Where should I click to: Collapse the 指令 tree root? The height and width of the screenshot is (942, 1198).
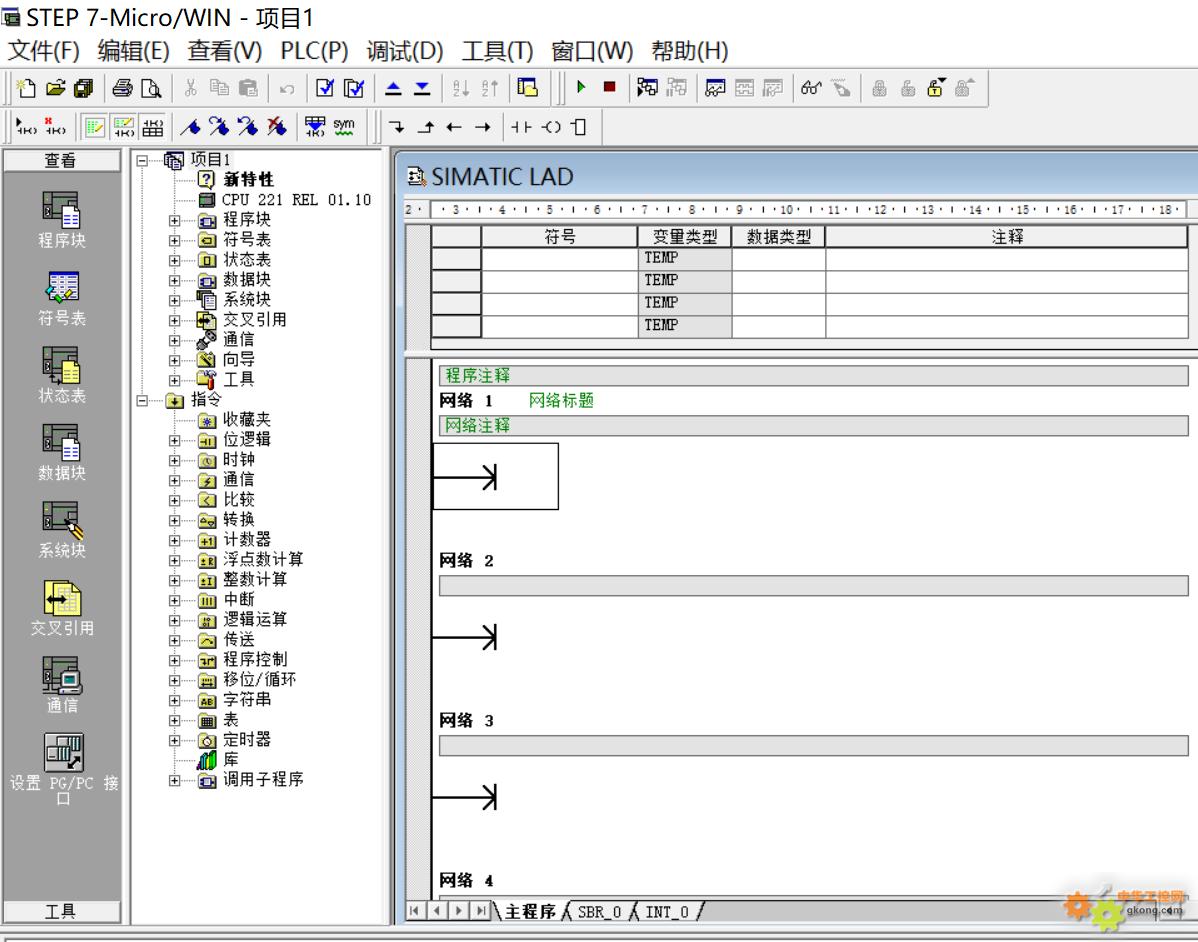coord(142,400)
